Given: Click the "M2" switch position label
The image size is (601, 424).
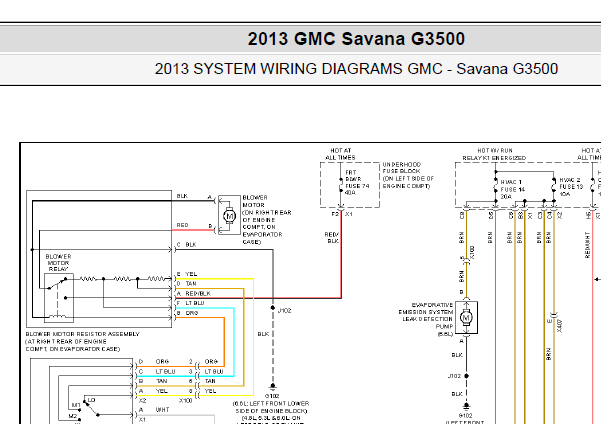Looking at the screenshot, I should coord(73,416).
